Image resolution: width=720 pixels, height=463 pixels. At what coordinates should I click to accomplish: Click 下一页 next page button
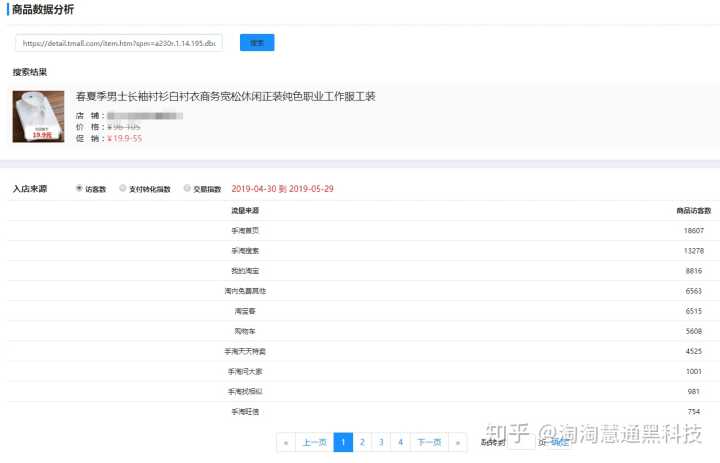click(x=429, y=442)
